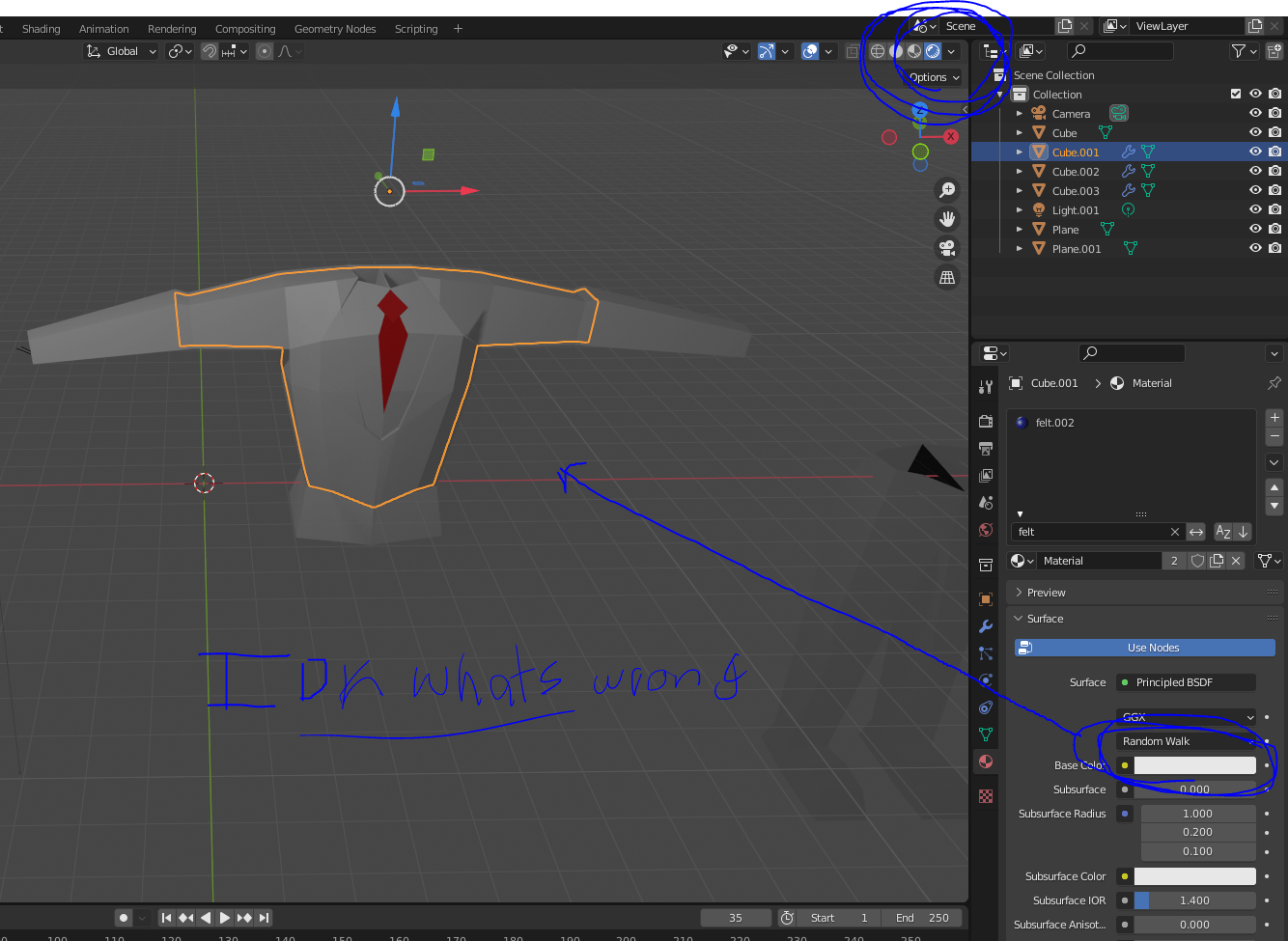Play the animation in timeline
Screen dimensions: 1288x941
pos(225,918)
